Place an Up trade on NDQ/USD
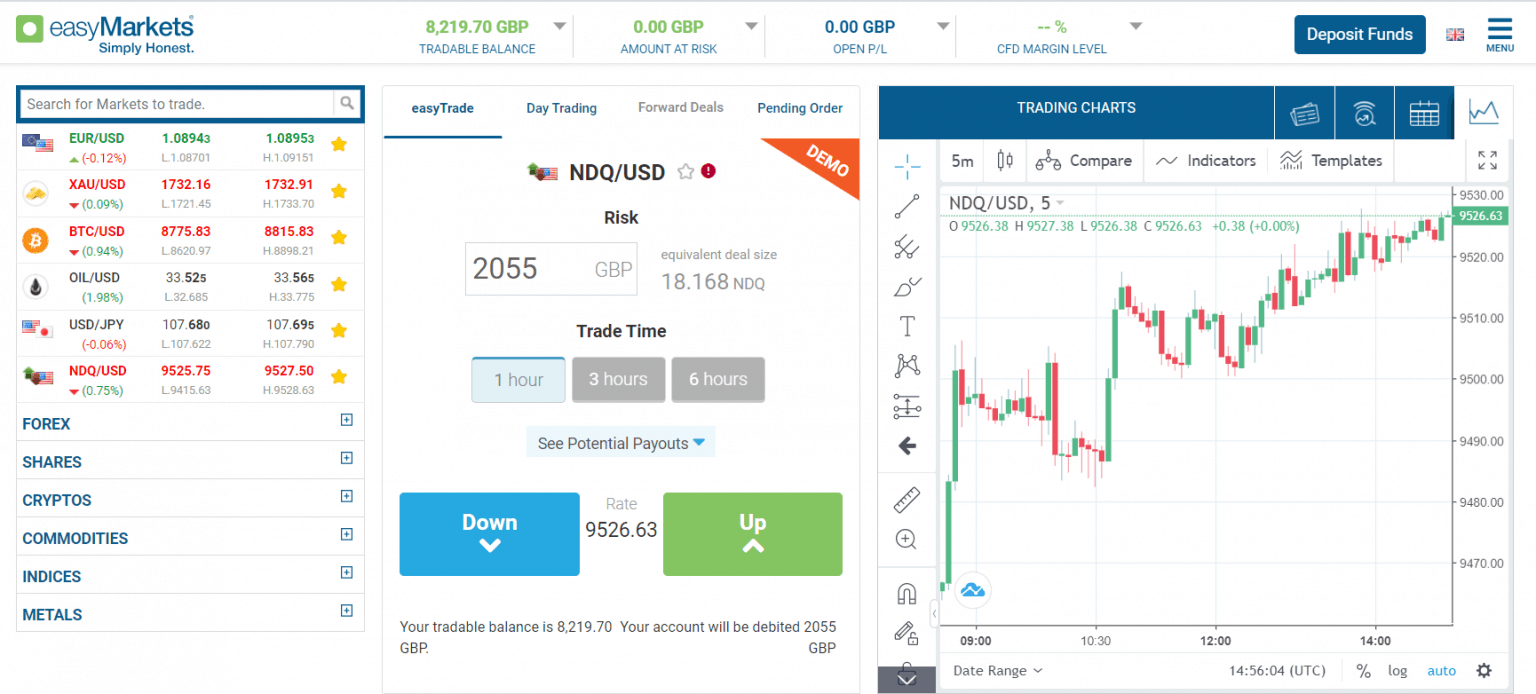 (x=752, y=534)
